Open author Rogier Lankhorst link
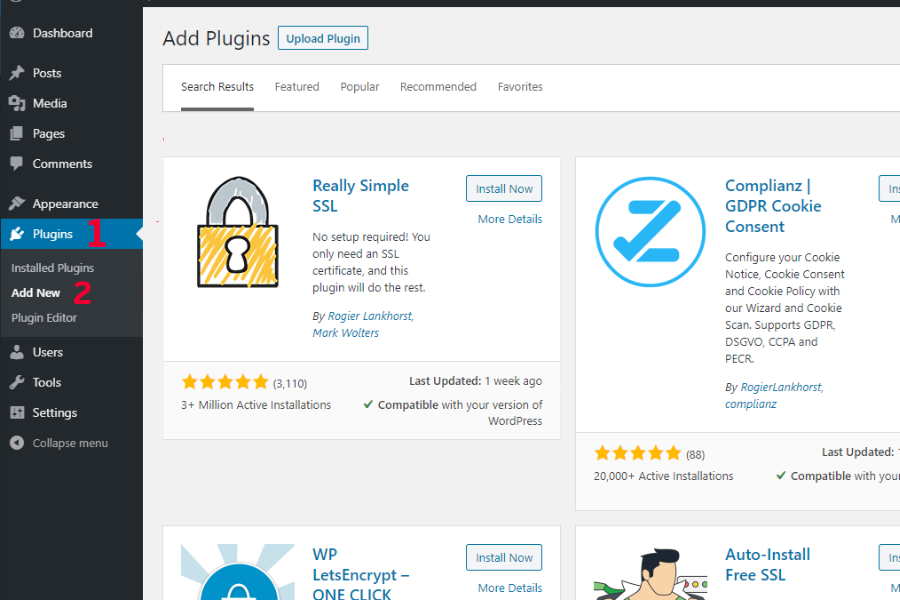The height and width of the screenshot is (600, 900). [x=371, y=316]
